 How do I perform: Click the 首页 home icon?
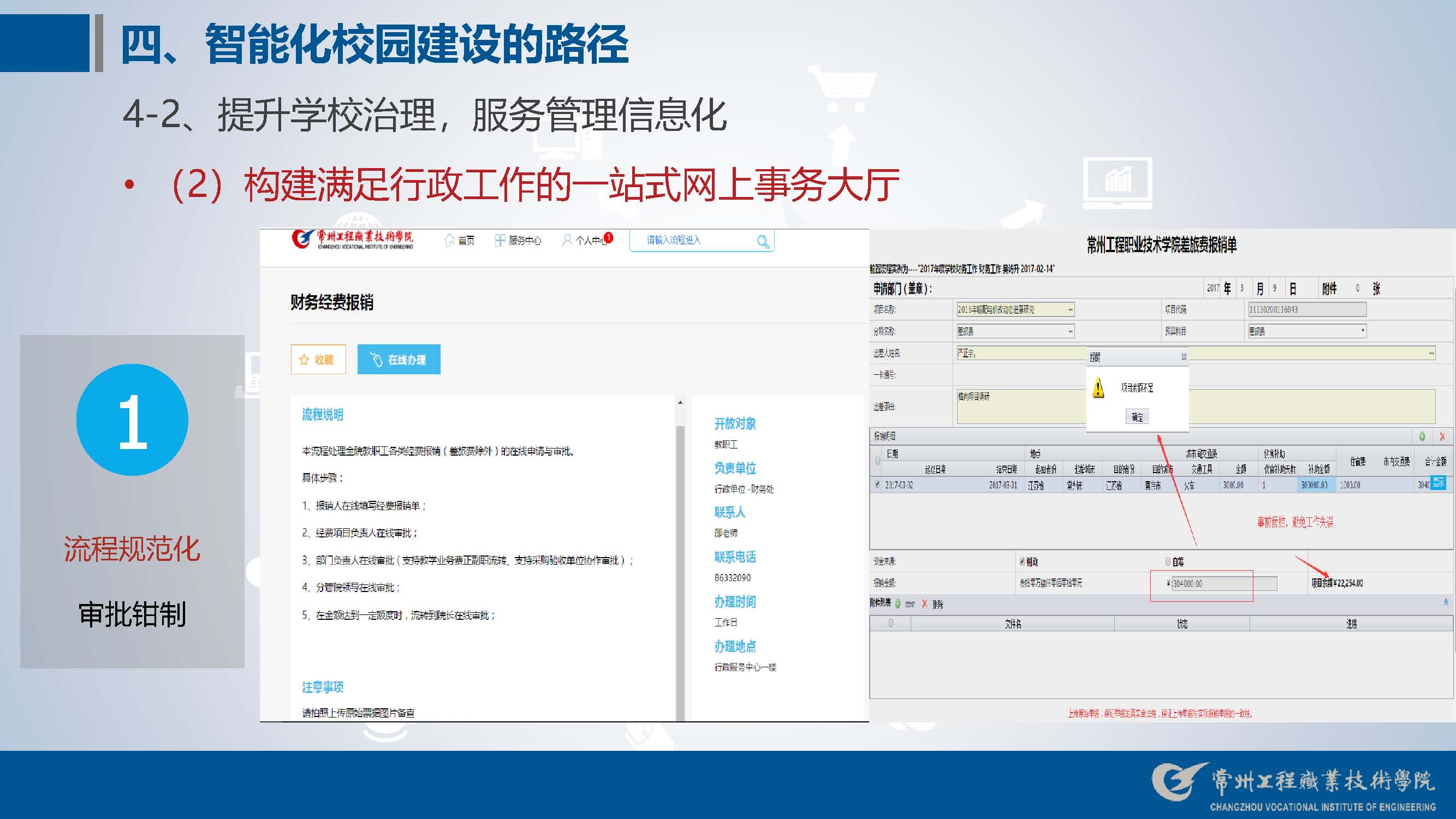tap(450, 241)
